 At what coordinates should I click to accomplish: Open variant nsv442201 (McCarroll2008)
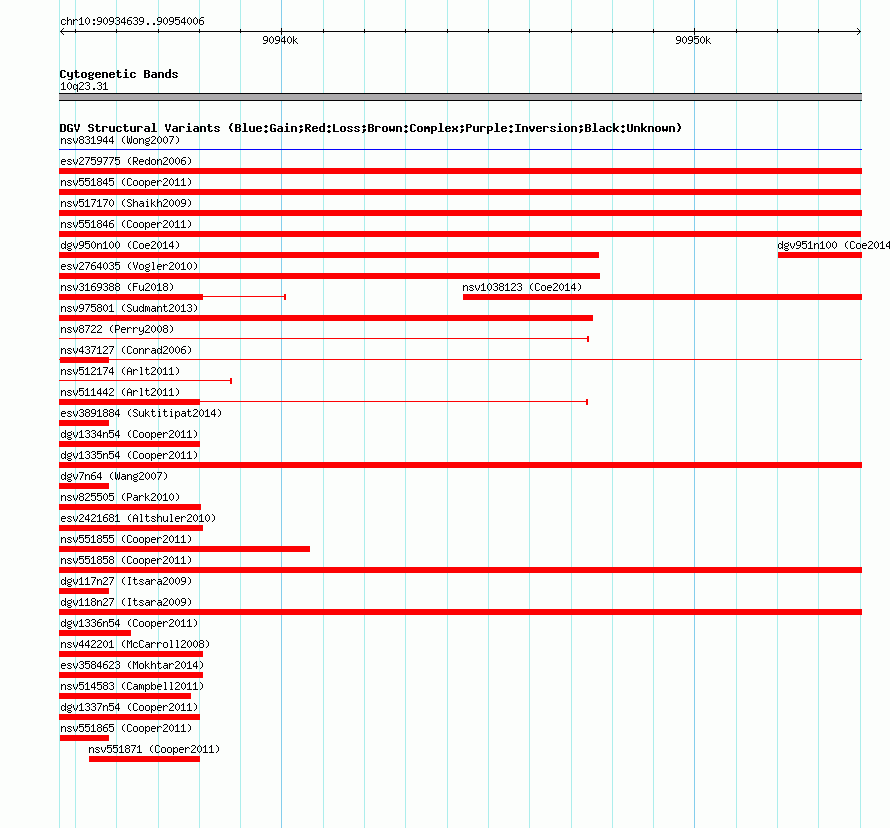[x=135, y=644]
